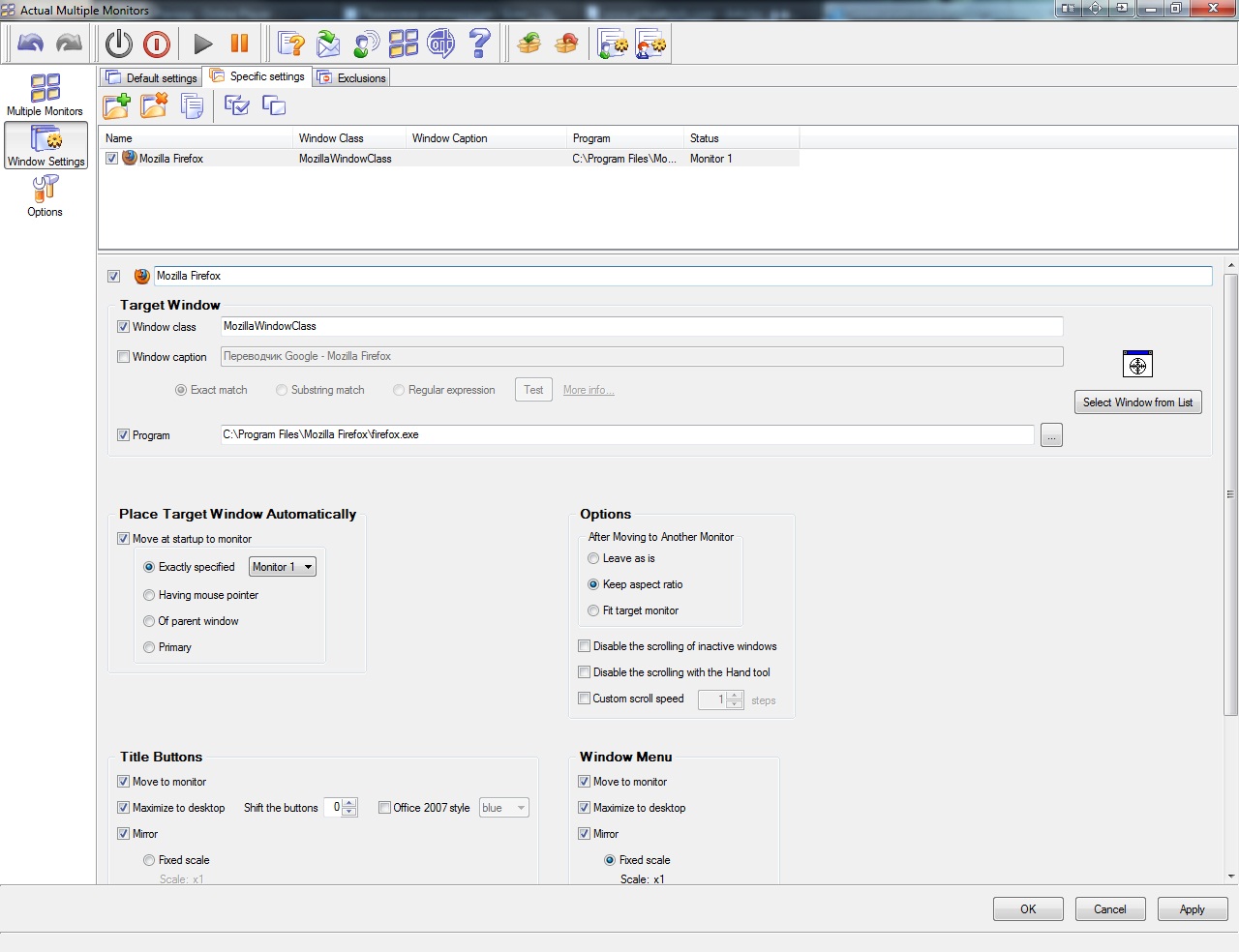Image resolution: width=1239 pixels, height=952 pixels.
Task: Enable Disable scrolling of inactive windows
Action: pos(584,646)
